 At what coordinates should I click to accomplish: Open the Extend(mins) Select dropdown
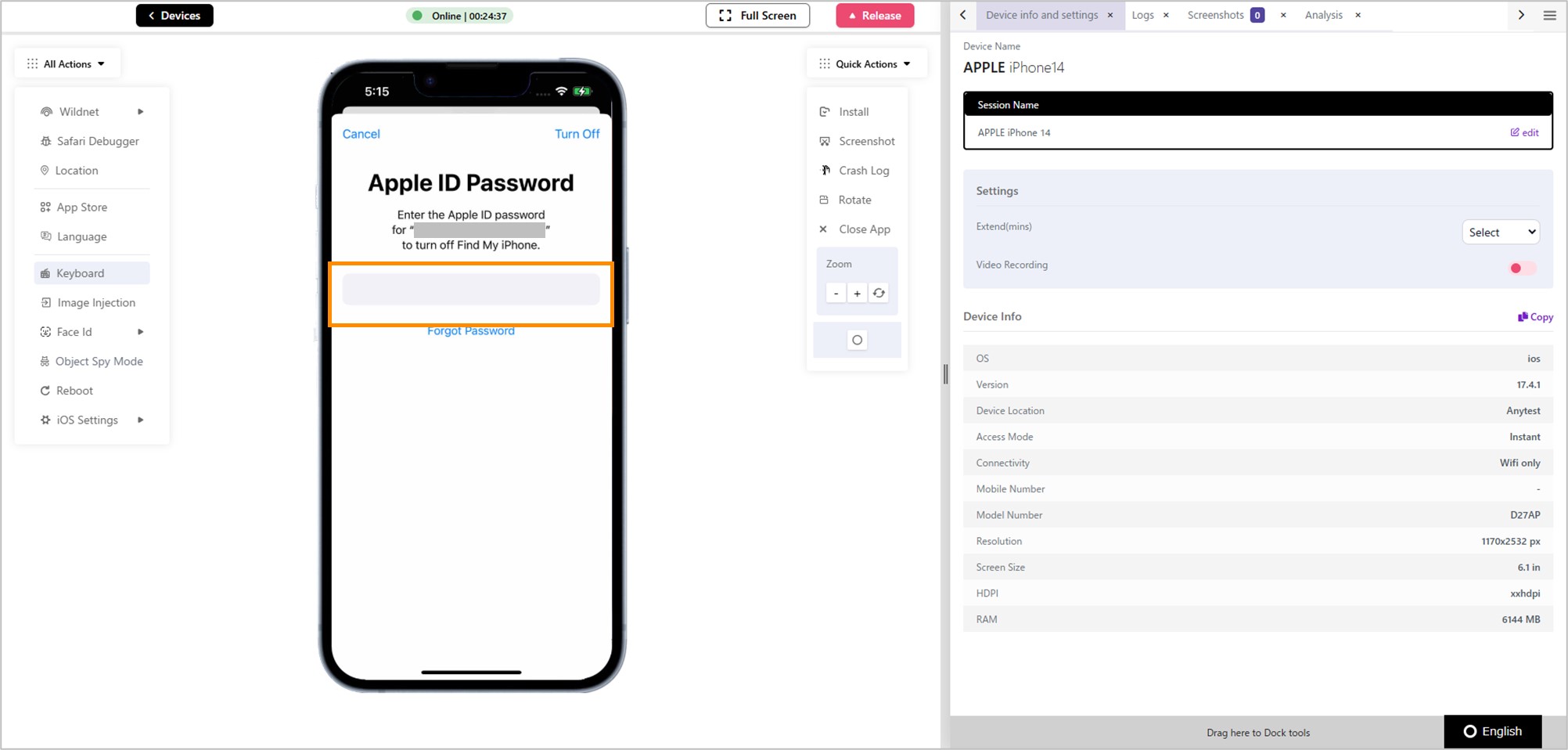tap(1501, 232)
